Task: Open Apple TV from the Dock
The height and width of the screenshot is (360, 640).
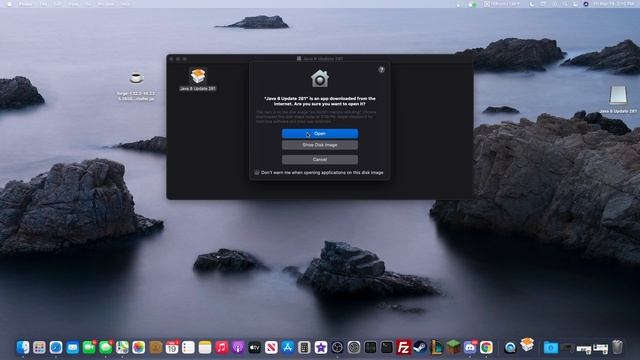Action: [255, 347]
